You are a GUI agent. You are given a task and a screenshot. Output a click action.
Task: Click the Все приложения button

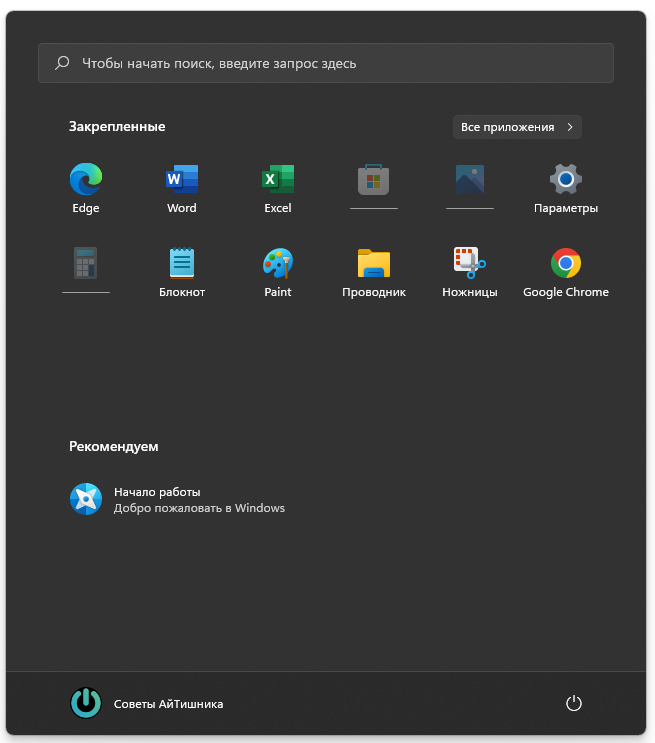(517, 127)
